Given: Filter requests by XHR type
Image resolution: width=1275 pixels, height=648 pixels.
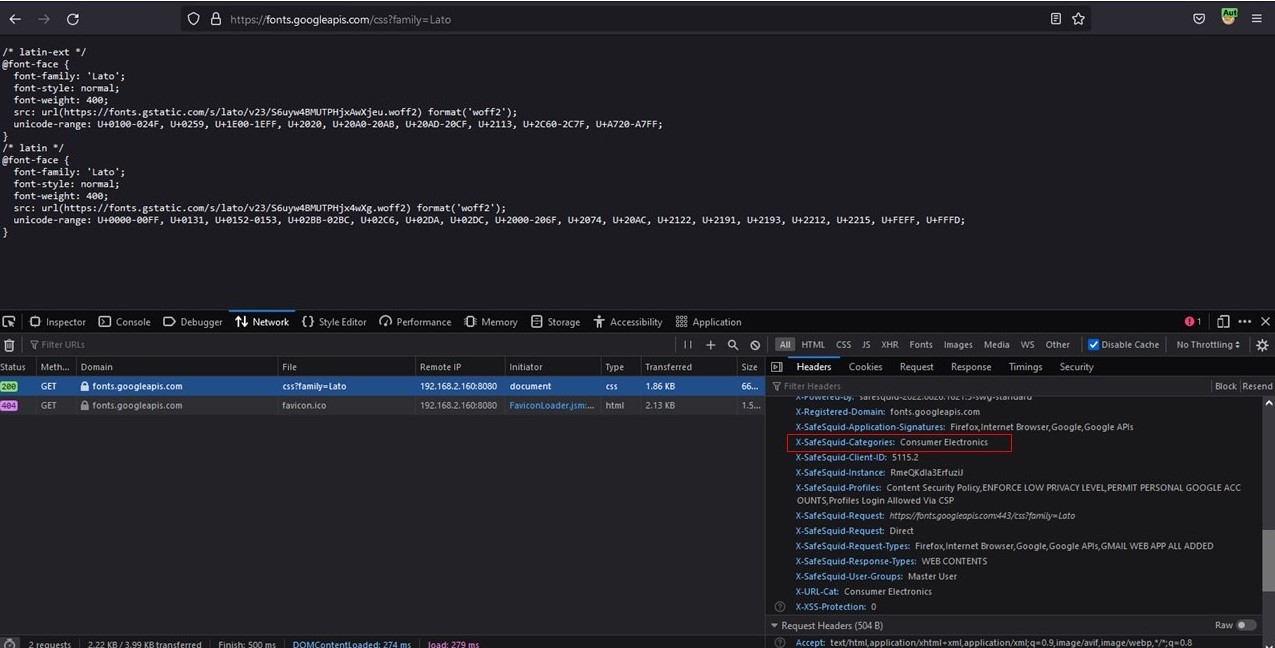Looking at the screenshot, I should tap(890, 345).
